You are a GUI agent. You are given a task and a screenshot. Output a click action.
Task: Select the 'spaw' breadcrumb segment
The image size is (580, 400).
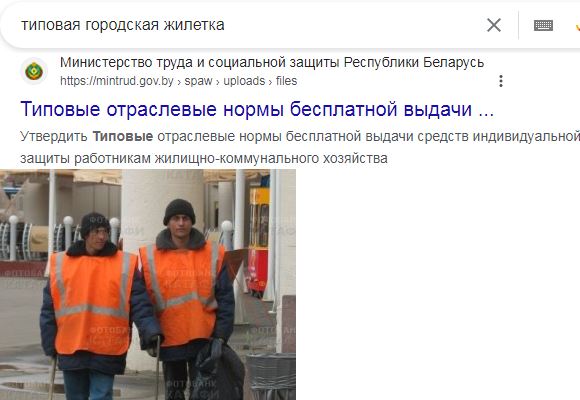click(x=198, y=81)
